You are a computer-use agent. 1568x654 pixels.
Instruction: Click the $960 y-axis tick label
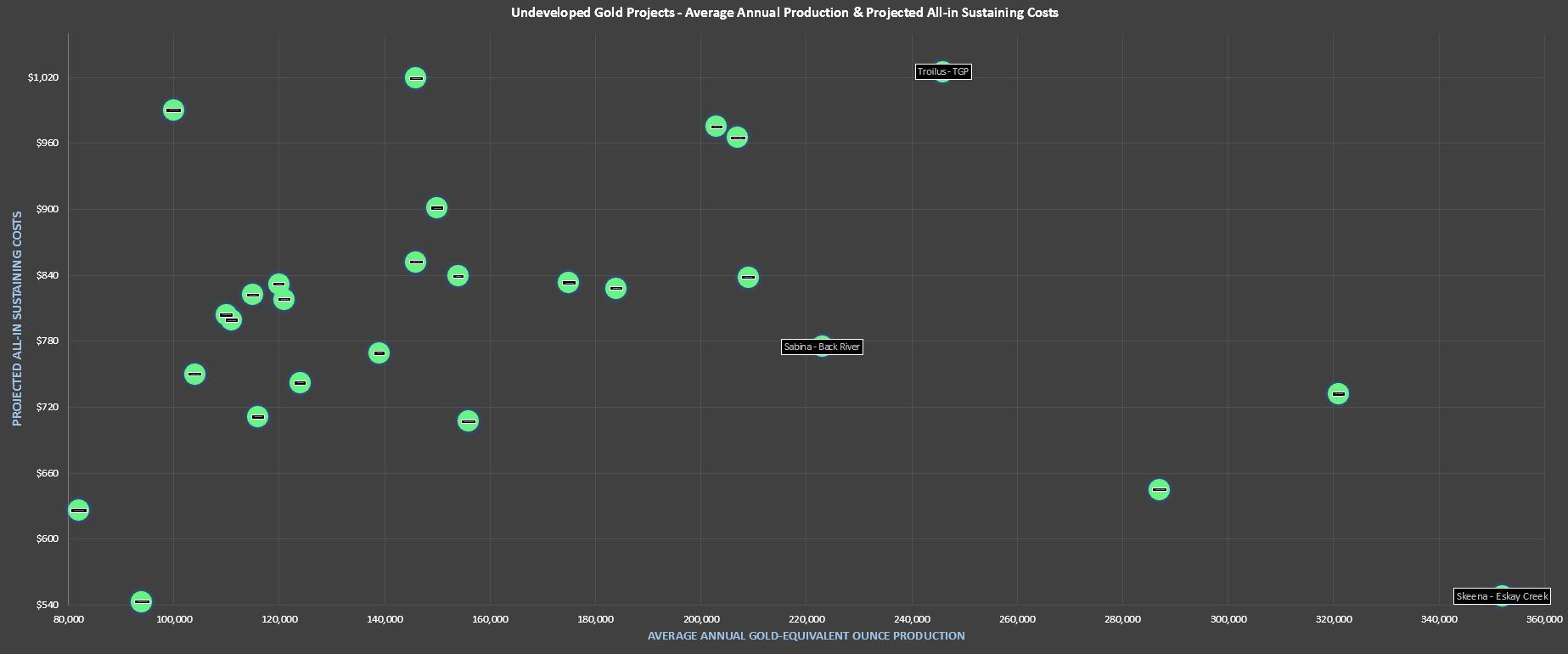(x=46, y=143)
